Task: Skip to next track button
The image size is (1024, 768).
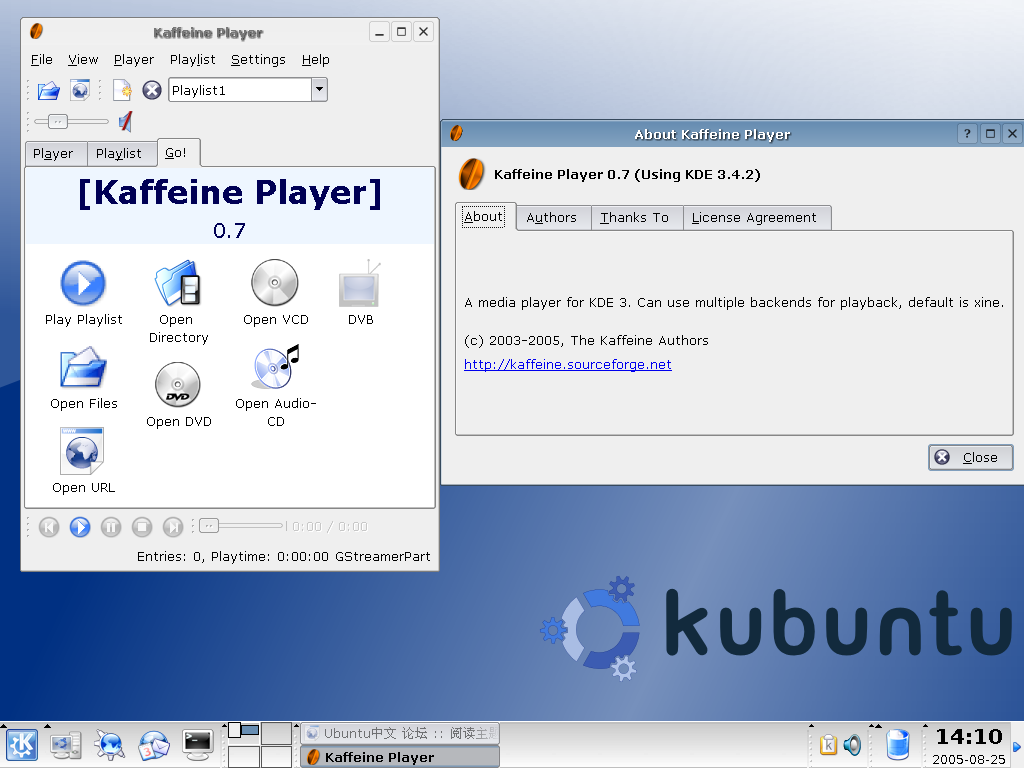Action: click(x=173, y=527)
